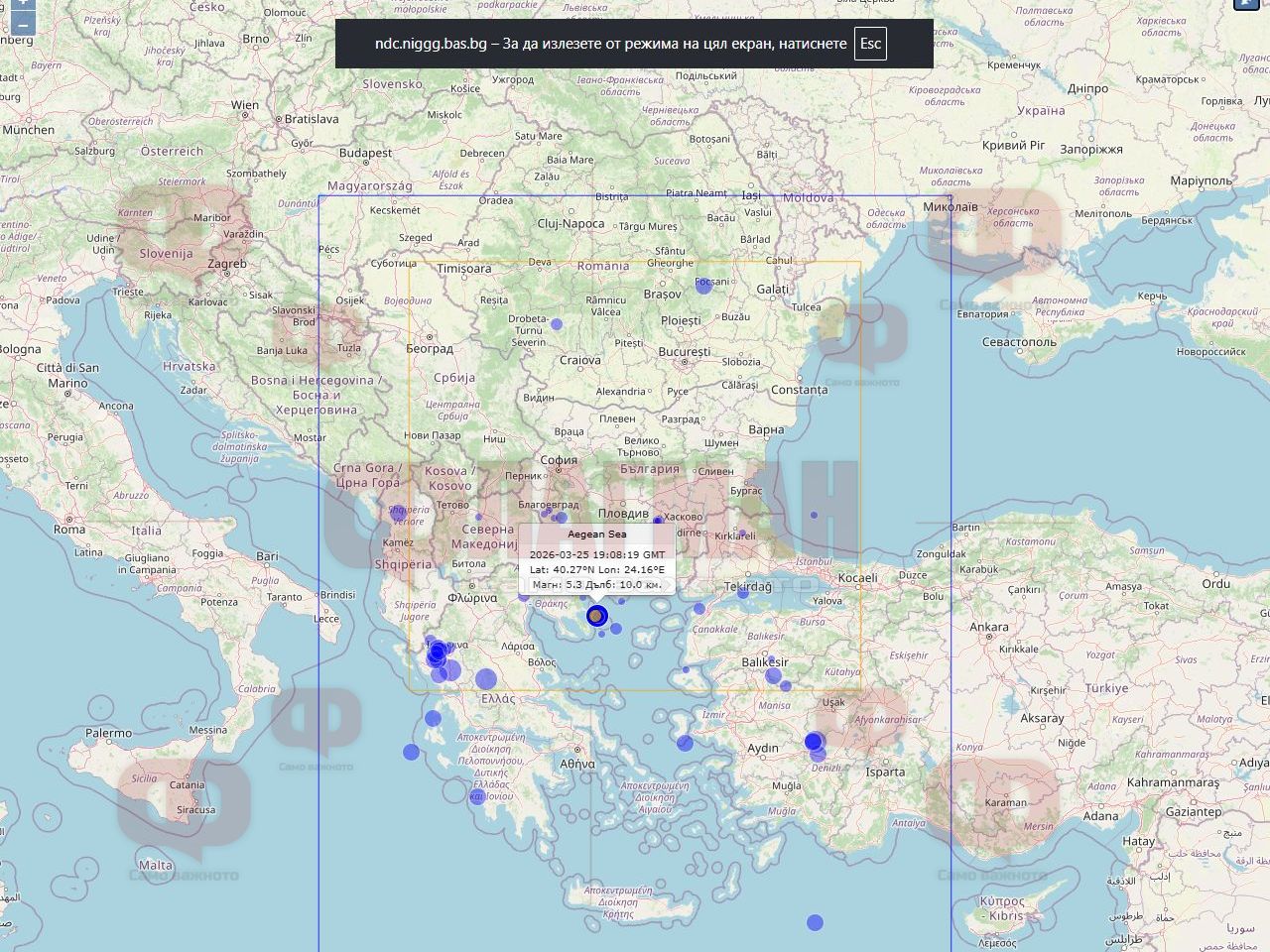Click the София city label on map
The width and height of the screenshot is (1270, 952).
(559, 460)
